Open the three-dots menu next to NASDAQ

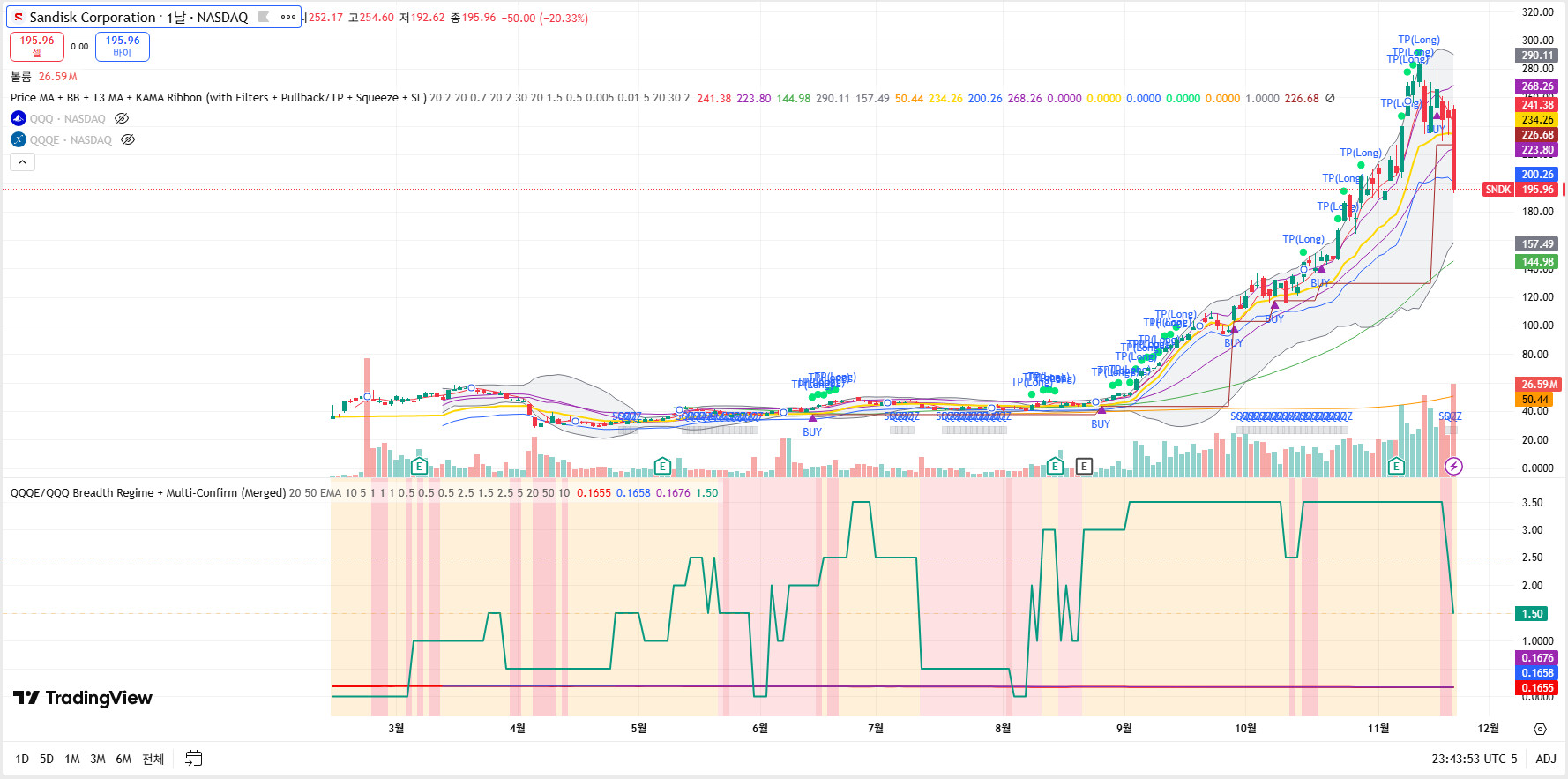point(288,17)
